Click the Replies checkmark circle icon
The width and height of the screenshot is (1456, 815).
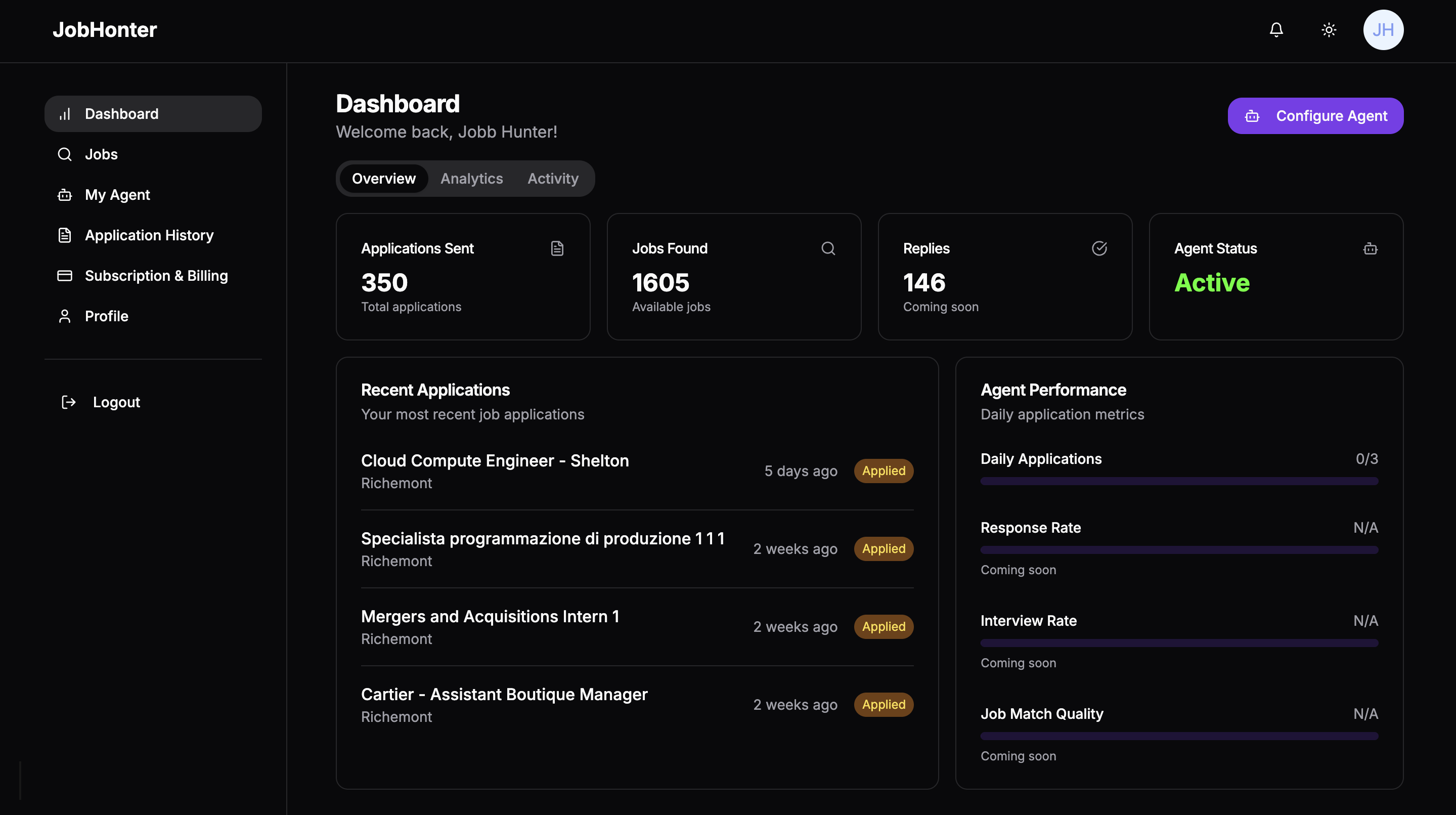(1099, 248)
